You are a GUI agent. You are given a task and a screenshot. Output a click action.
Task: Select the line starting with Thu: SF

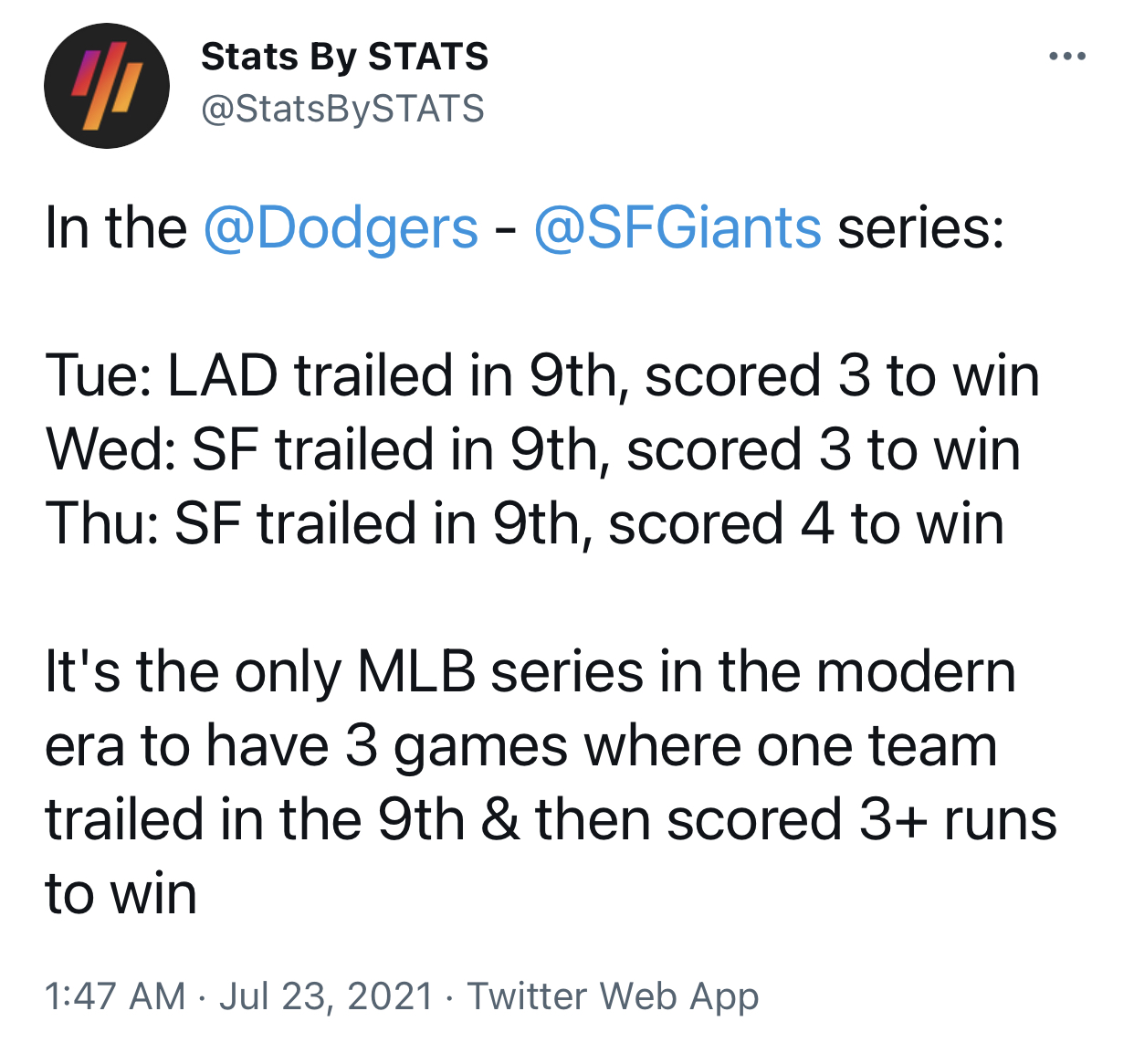point(525,523)
